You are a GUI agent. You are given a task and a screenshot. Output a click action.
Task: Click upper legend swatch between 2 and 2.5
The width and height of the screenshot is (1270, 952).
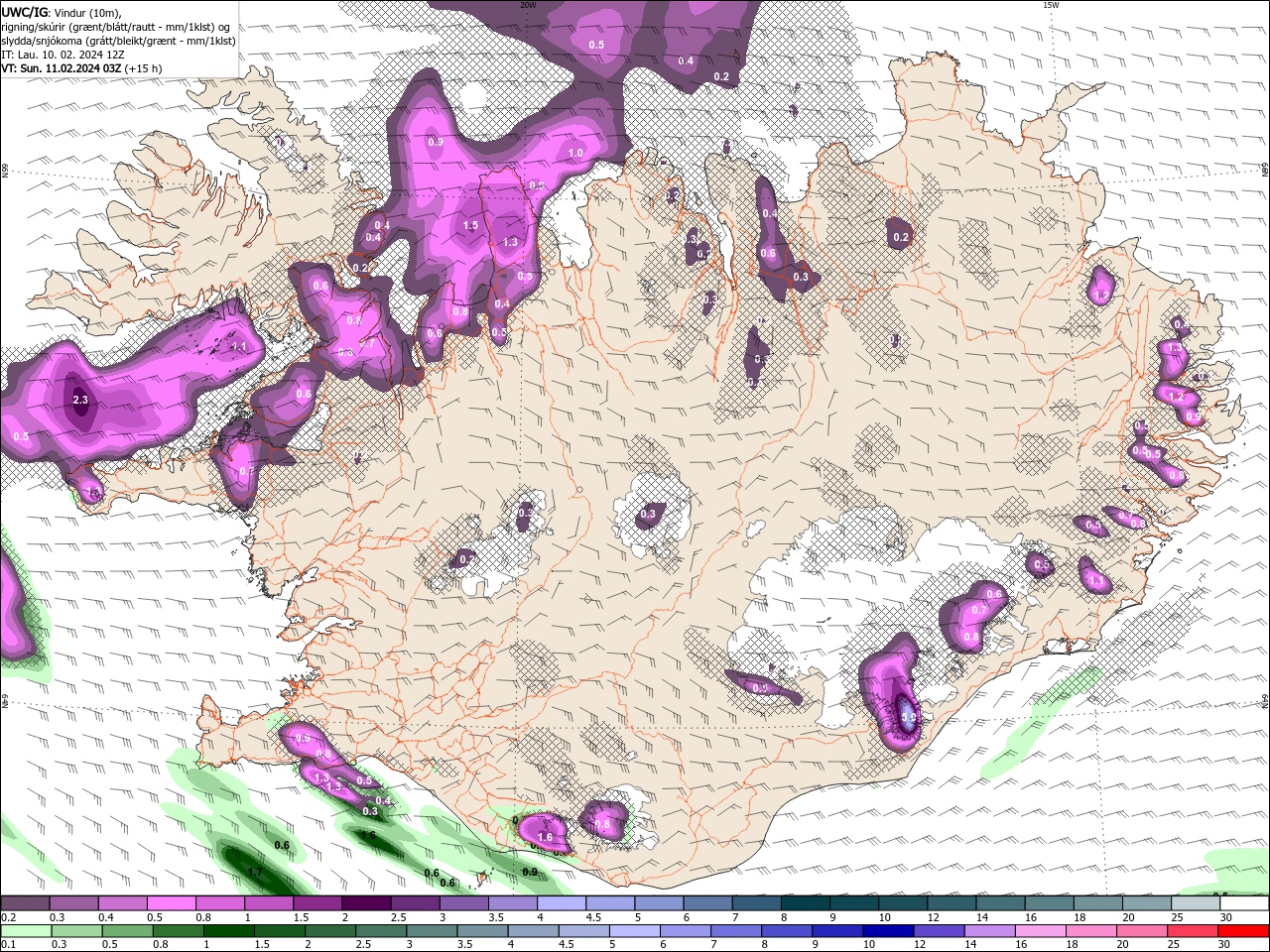click(366, 903)
